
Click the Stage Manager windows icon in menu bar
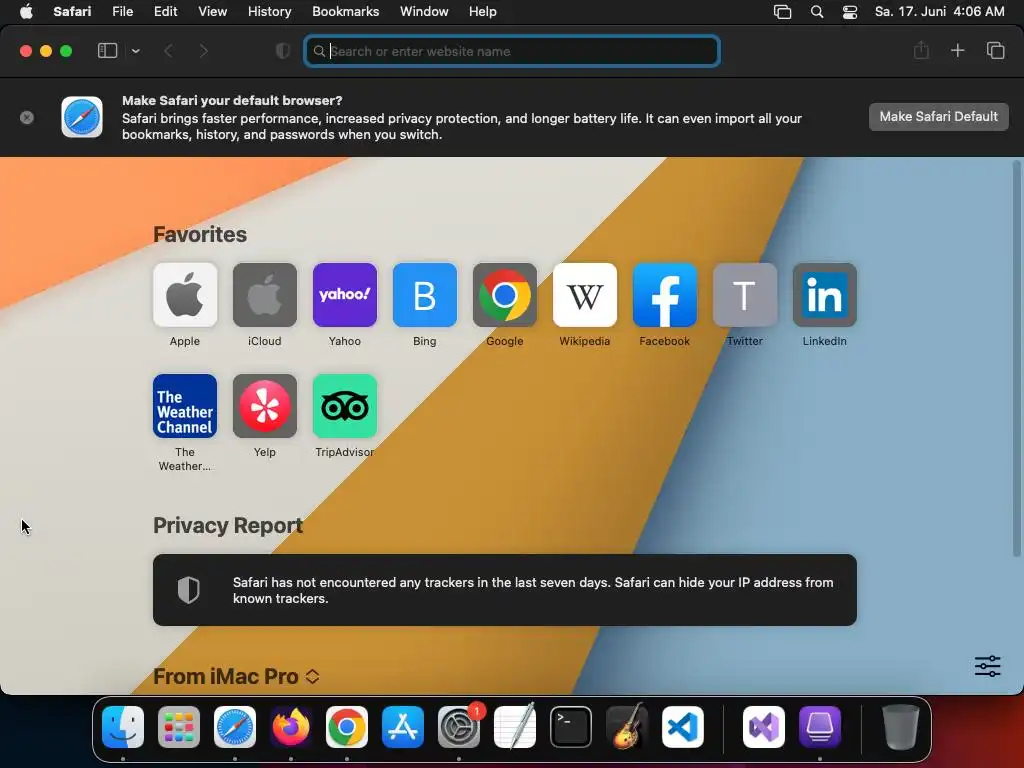(782, 12)
